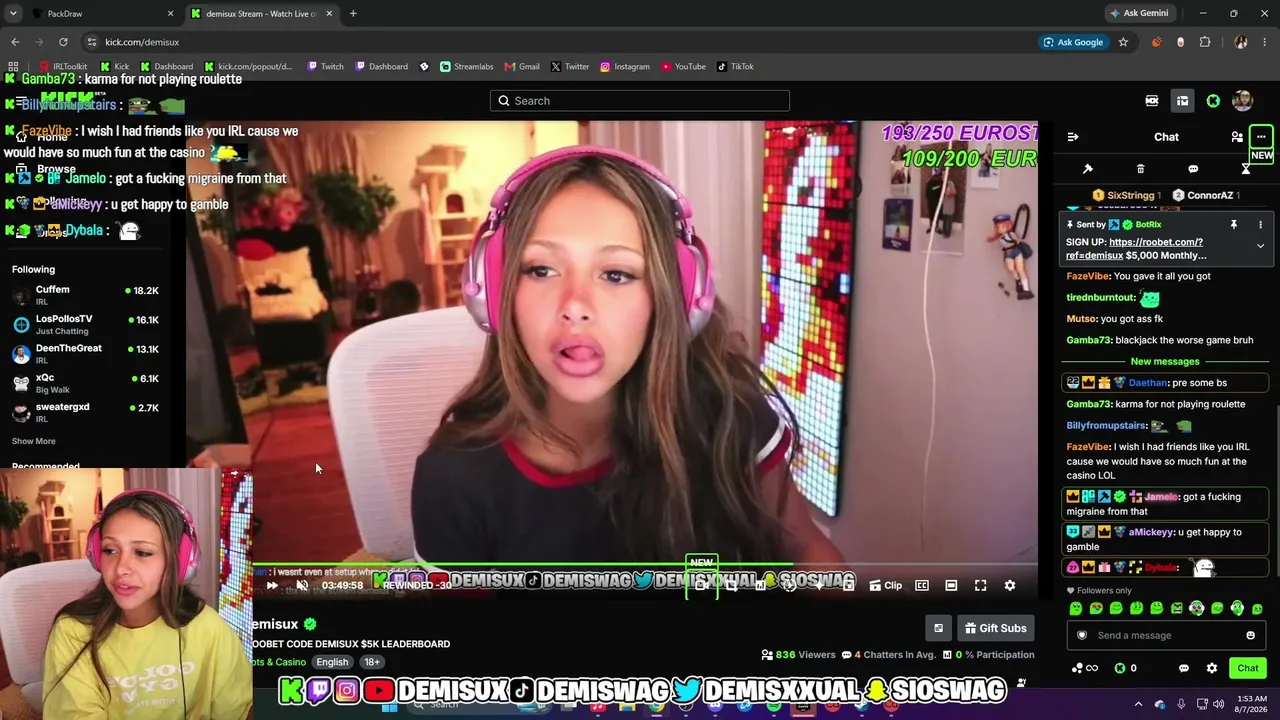Open the chat users list icon

pyautogui.click(x=1237, y=137)
